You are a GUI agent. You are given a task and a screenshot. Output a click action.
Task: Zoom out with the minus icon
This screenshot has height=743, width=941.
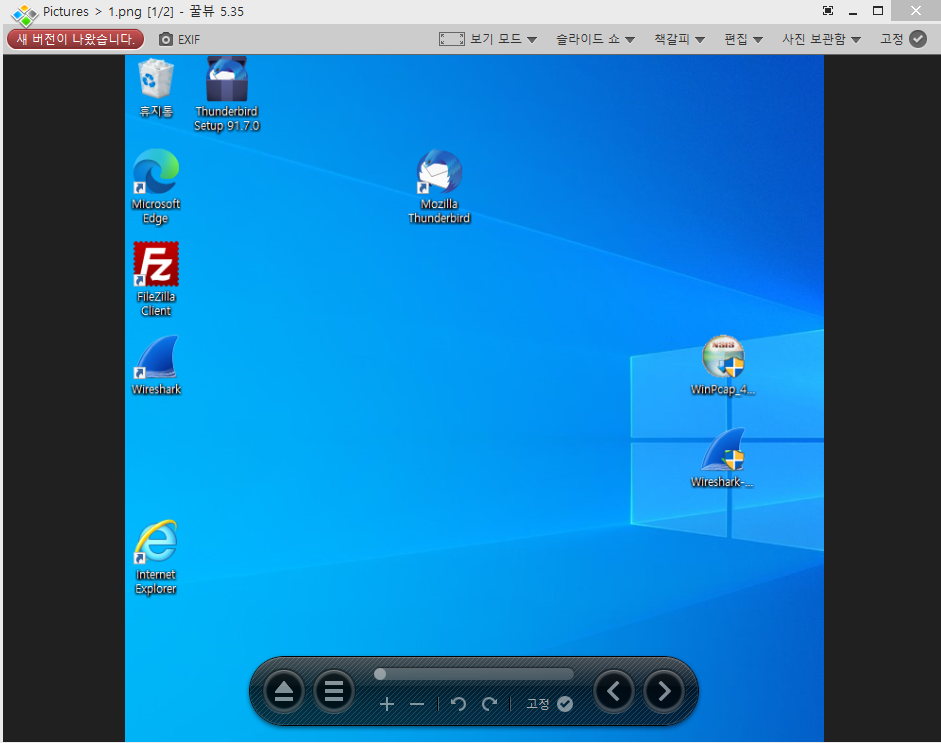tap(417, 704)
